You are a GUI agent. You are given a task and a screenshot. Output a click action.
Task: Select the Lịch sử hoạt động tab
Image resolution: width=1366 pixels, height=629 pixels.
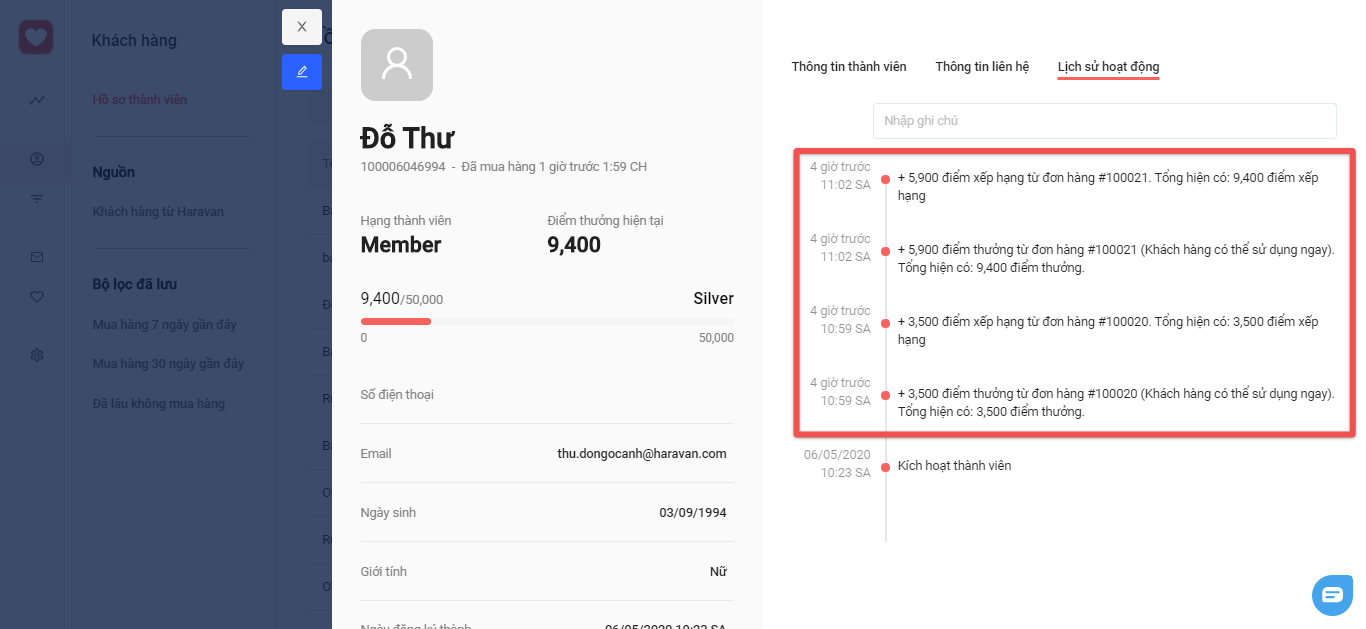[x=1108, y=67]
